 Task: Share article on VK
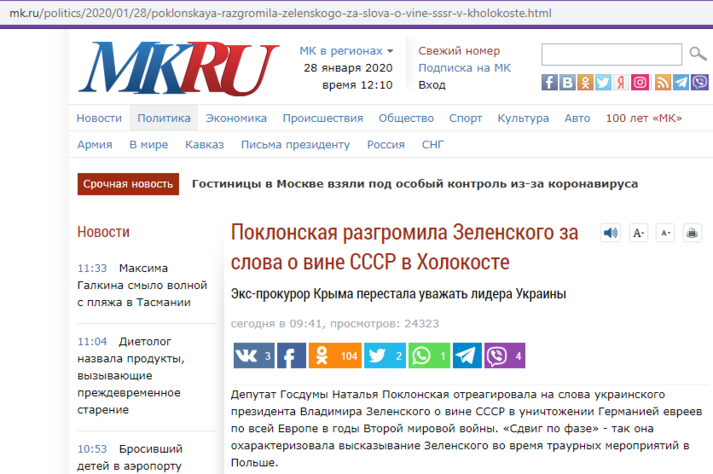tap(254, 355)
